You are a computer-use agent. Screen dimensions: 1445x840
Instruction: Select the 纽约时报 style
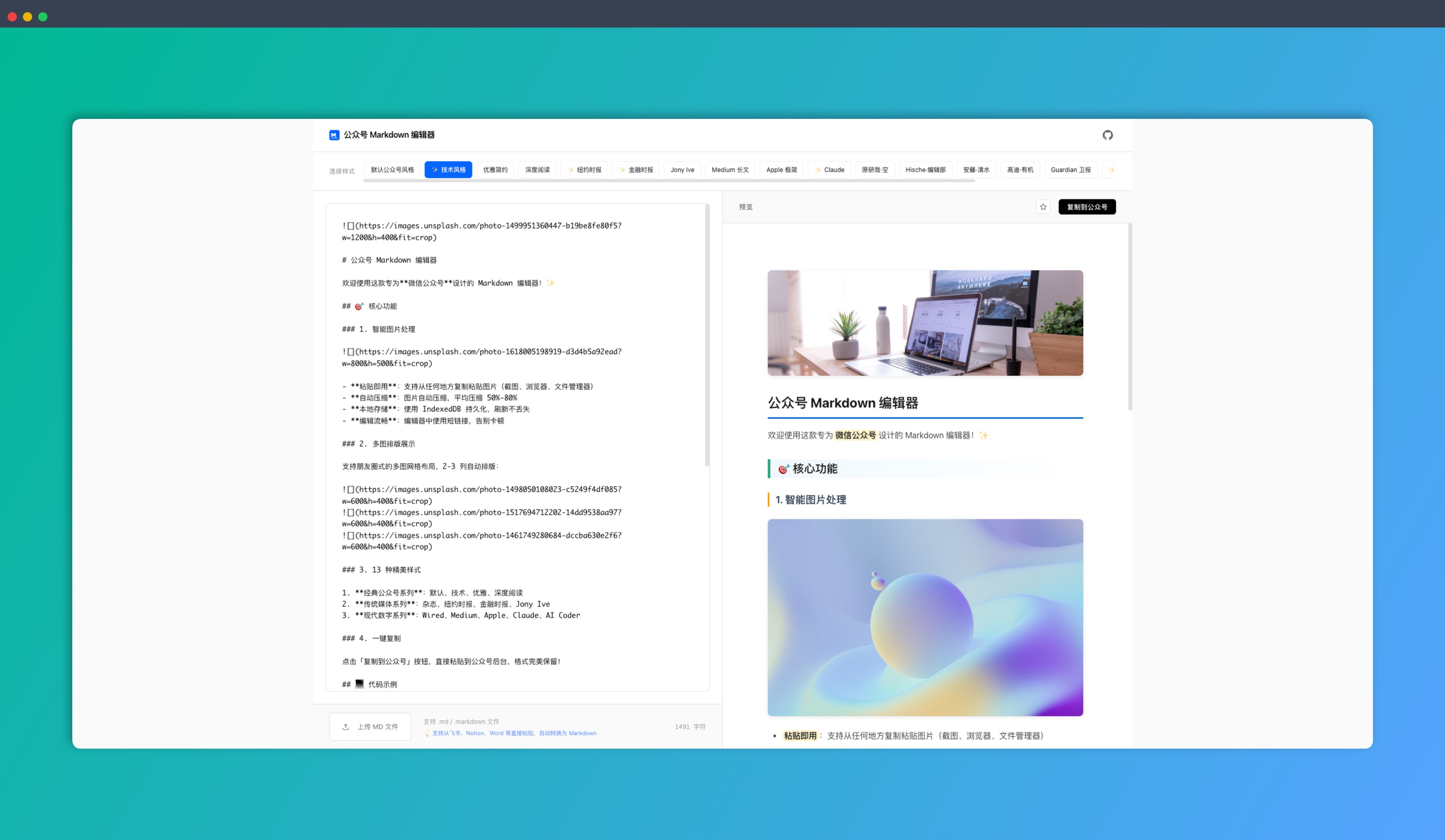584,170
